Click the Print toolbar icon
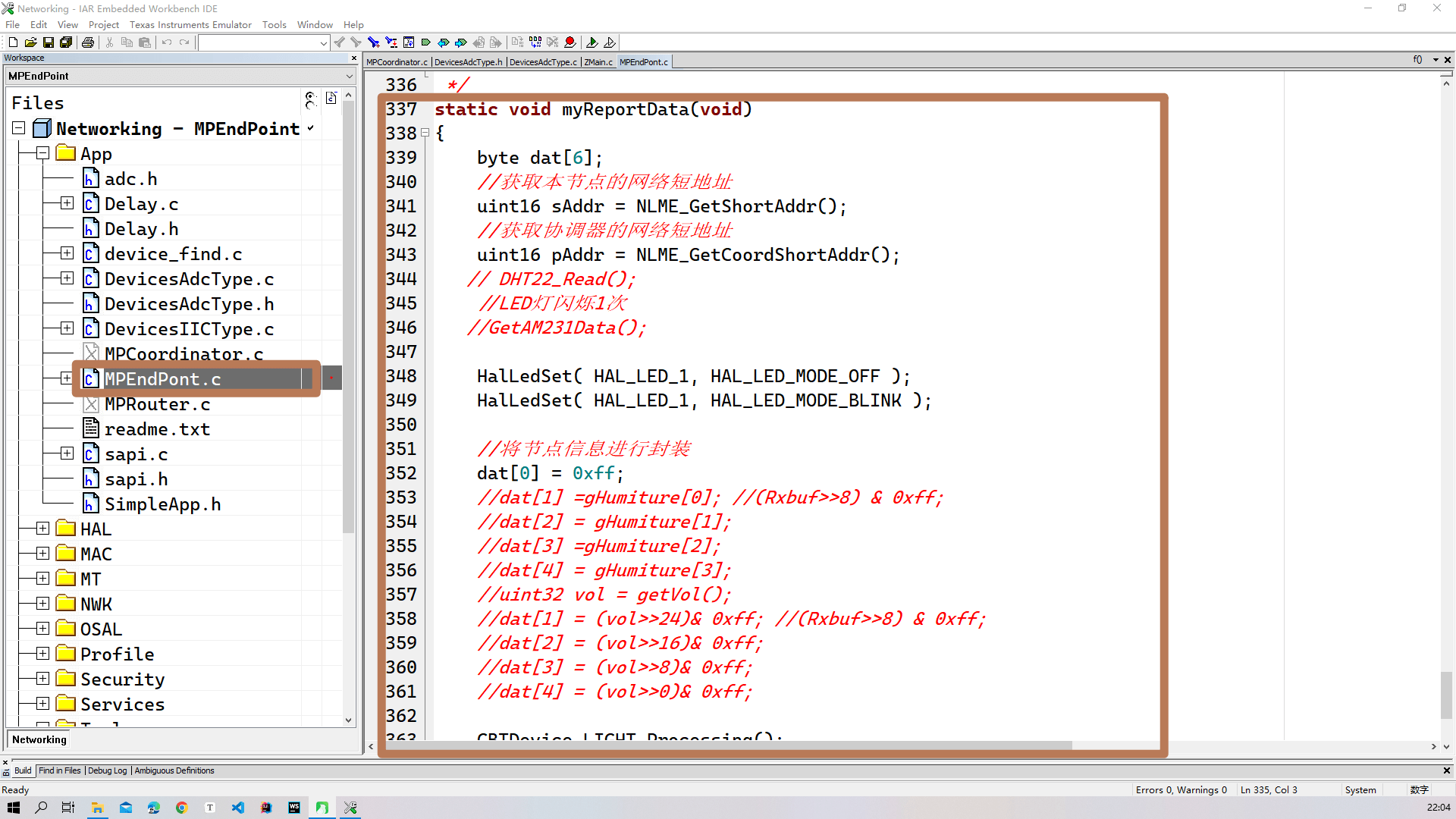Image resolution: width=1456 pixels, height=819 pixels. tap(88, 42)
